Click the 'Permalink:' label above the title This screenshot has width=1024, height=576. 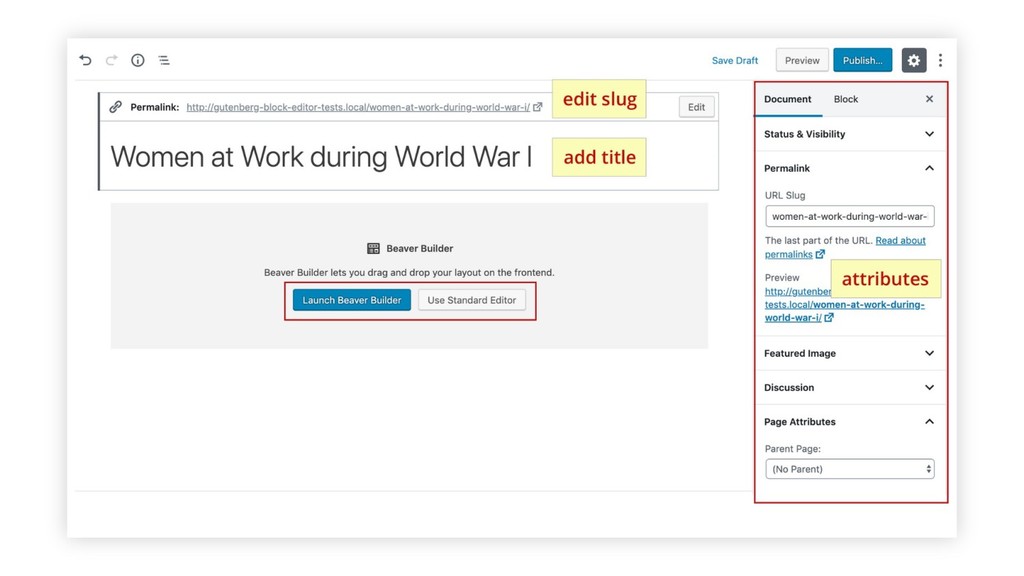(x=155, y=107)
